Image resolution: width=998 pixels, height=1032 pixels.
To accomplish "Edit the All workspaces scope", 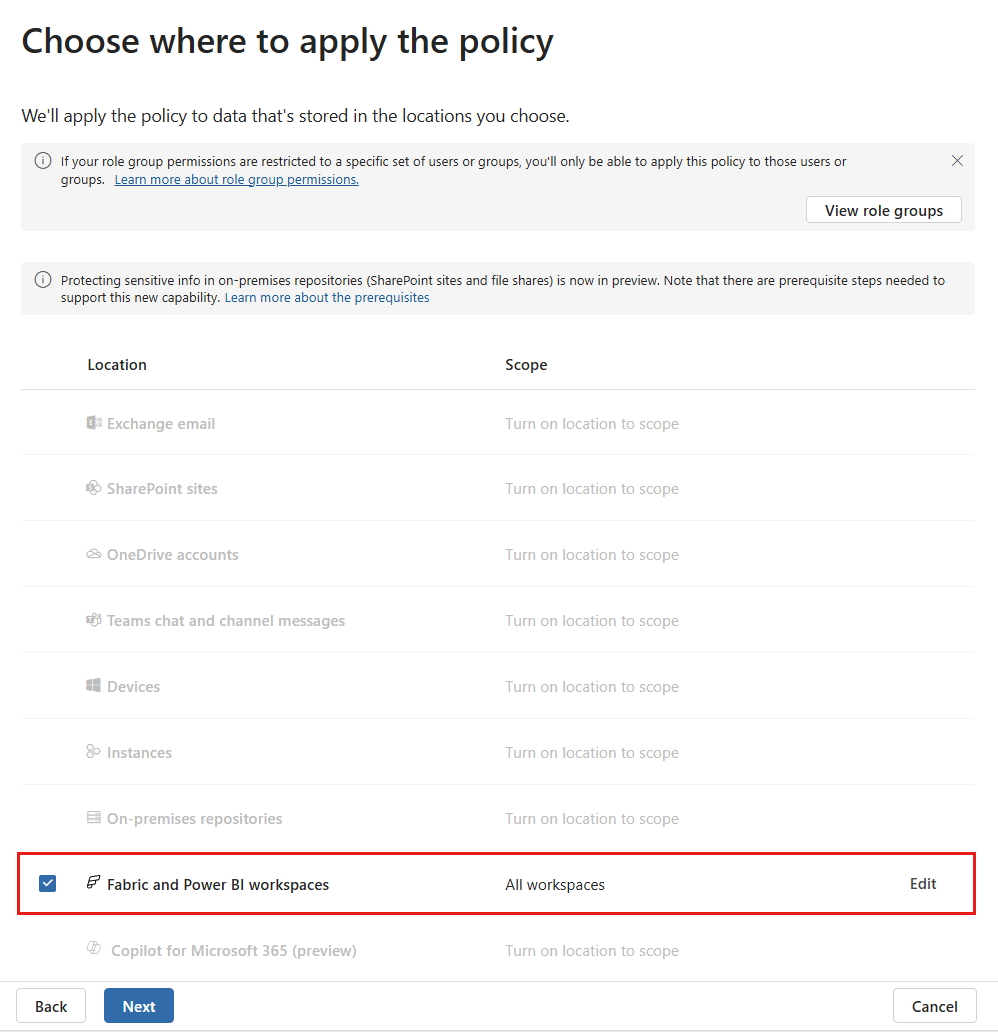I will [922, 884].
